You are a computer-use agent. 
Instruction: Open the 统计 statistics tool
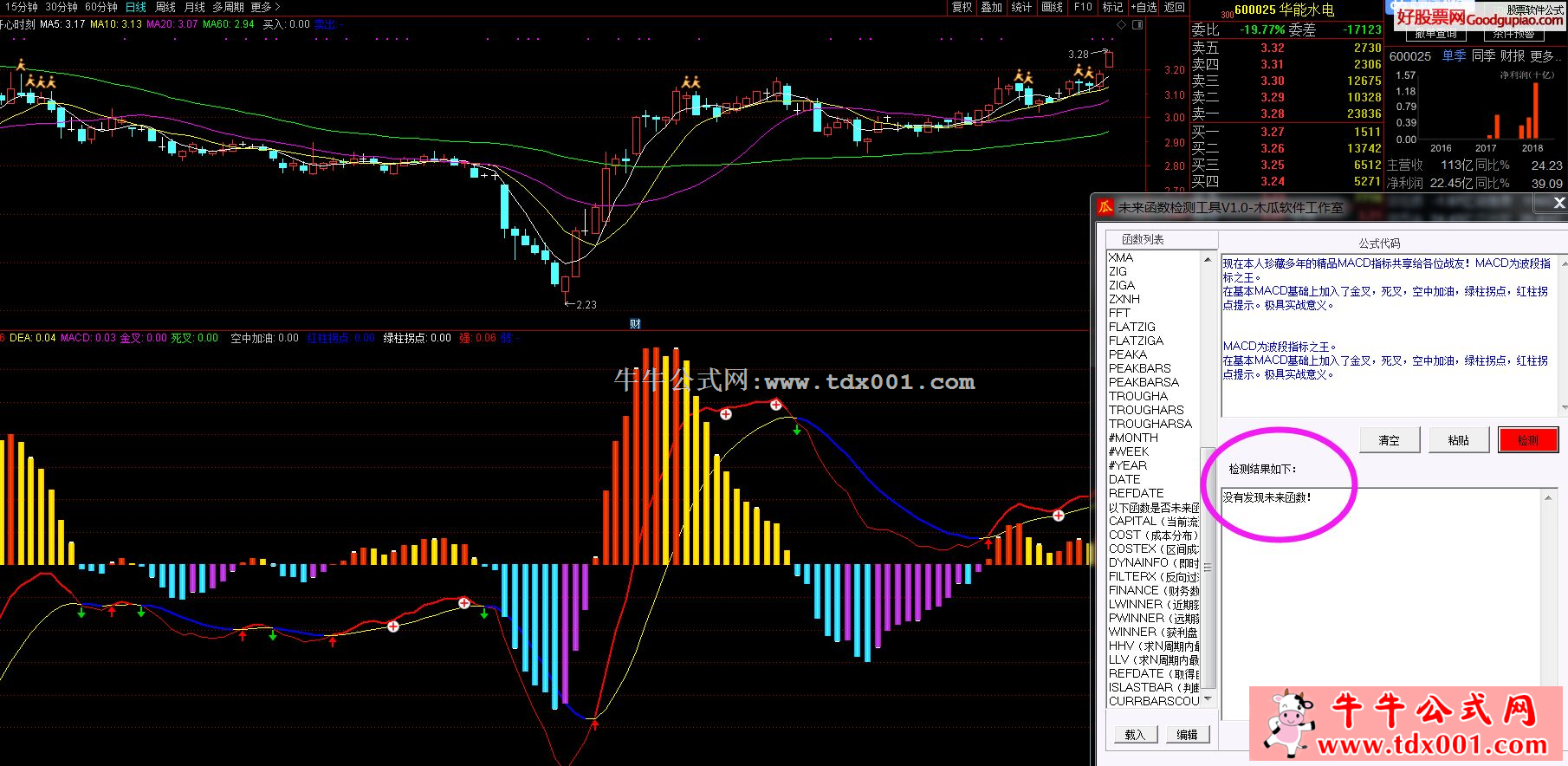[1022, 7]
